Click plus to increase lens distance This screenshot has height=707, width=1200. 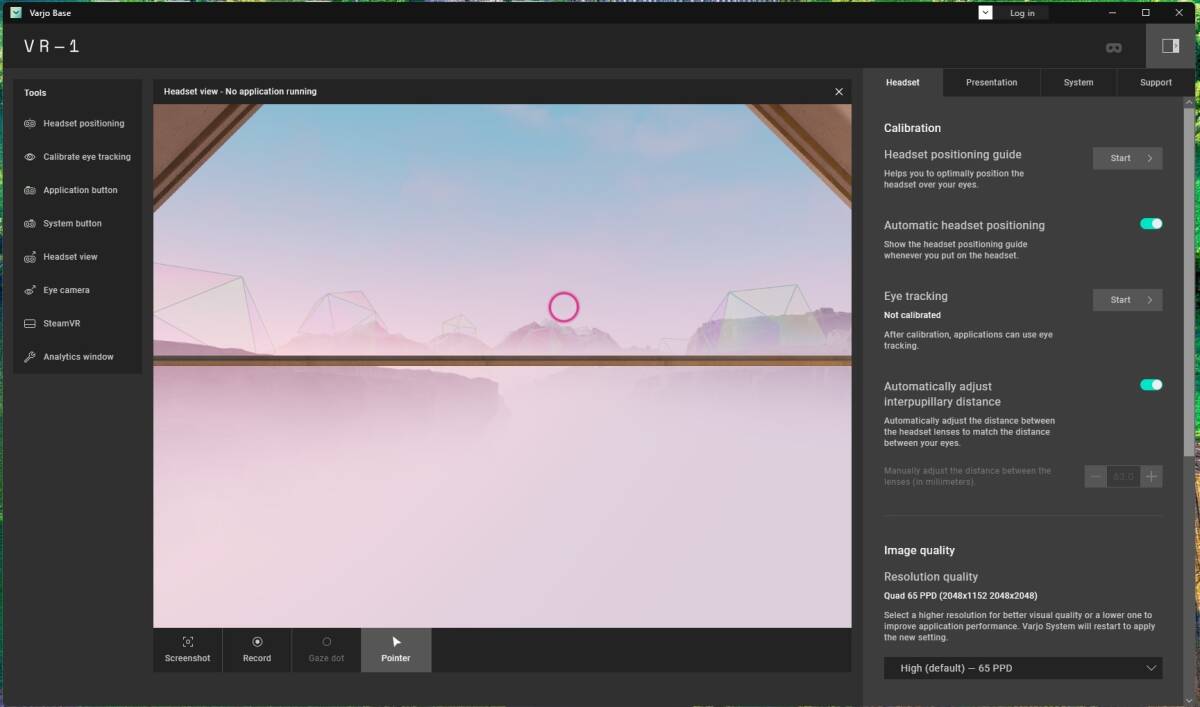pos(1152,477)
